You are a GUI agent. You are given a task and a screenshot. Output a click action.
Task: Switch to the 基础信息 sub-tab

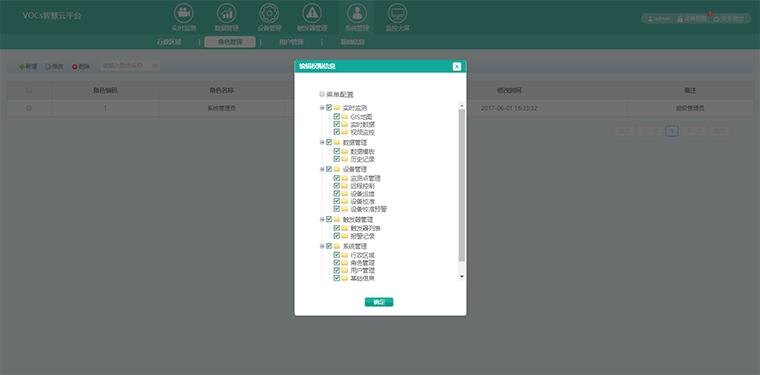click(352, 42)
